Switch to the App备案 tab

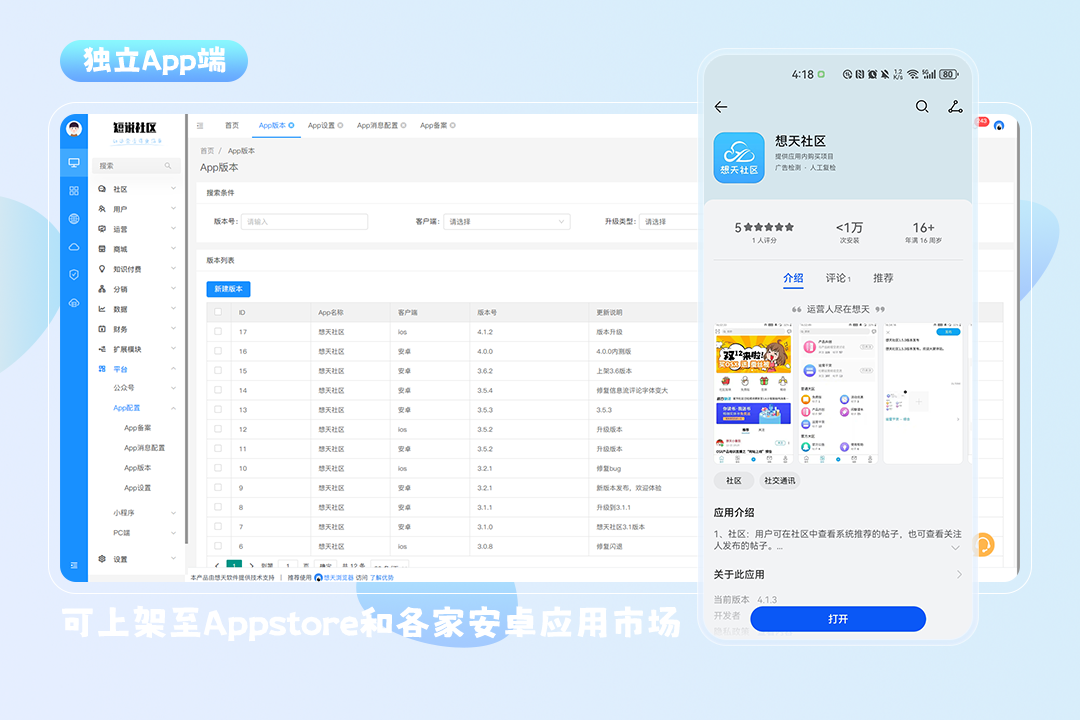433,125
